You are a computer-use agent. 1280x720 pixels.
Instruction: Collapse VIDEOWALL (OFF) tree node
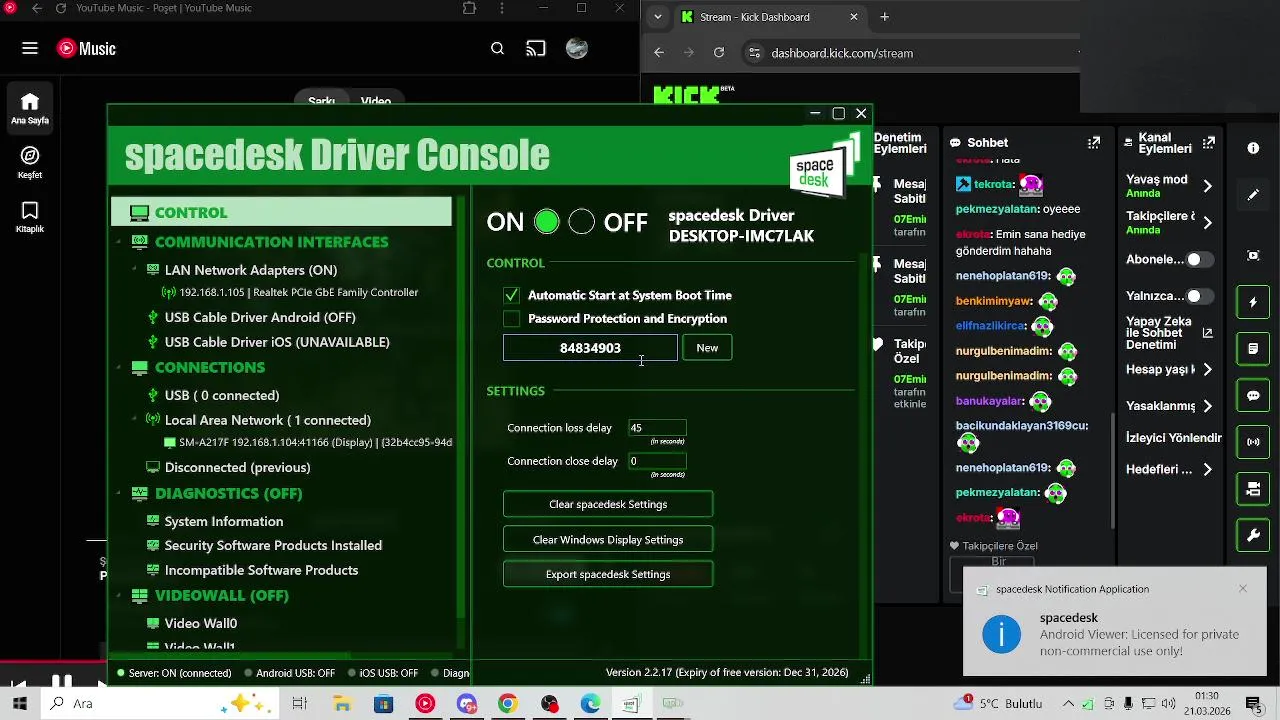(x=118, y=595)
